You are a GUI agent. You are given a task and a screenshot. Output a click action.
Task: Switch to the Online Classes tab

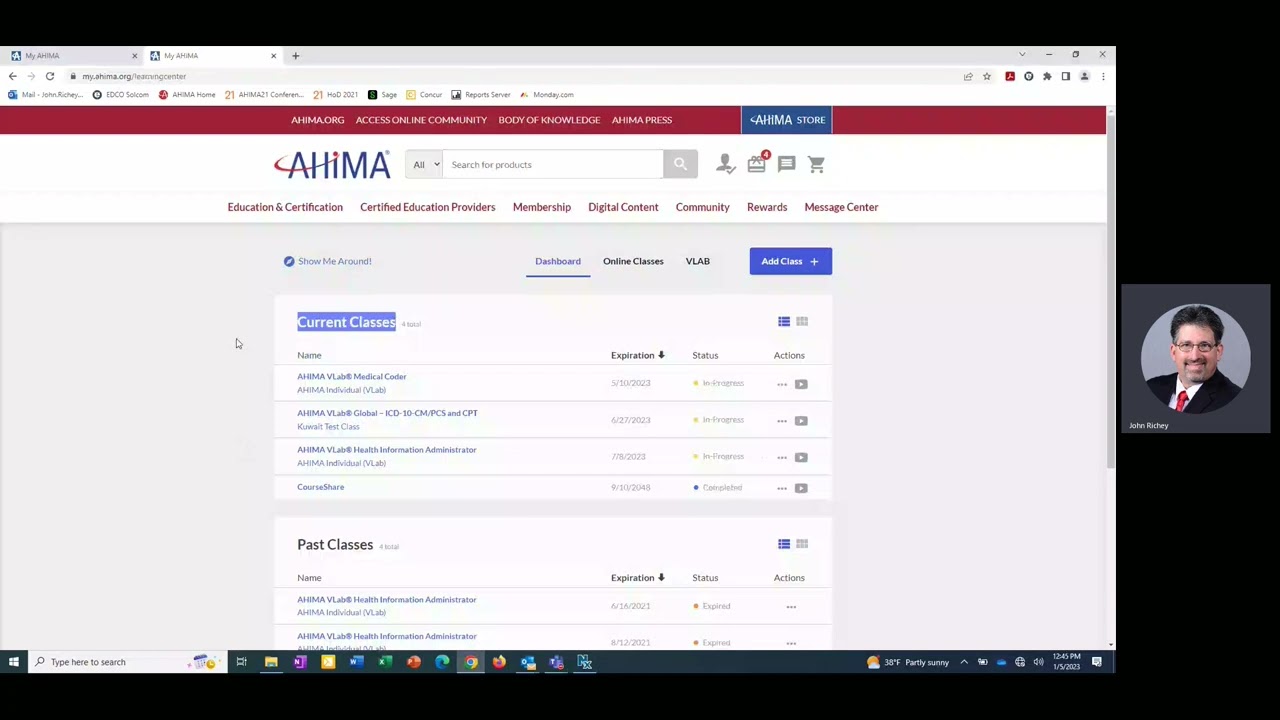click(x=633, y=261)
